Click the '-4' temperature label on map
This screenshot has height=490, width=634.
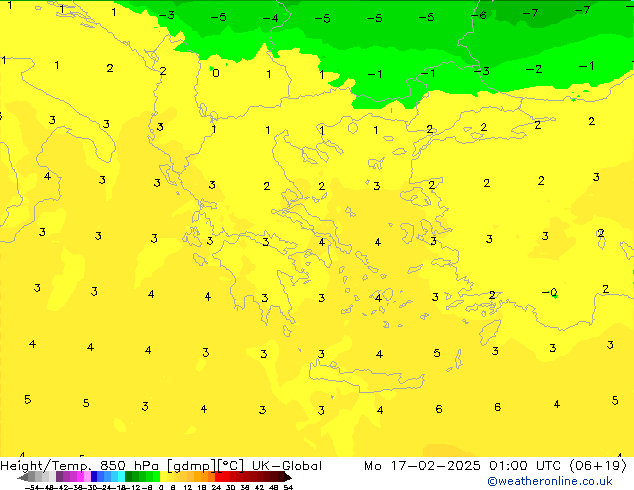[271, 18]
